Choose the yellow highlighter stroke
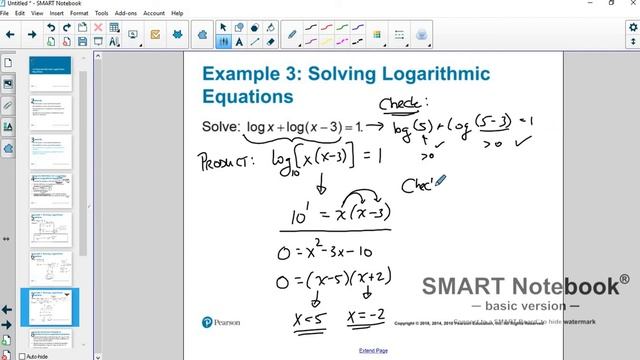 pyautogui.click(x=327, y=41)
